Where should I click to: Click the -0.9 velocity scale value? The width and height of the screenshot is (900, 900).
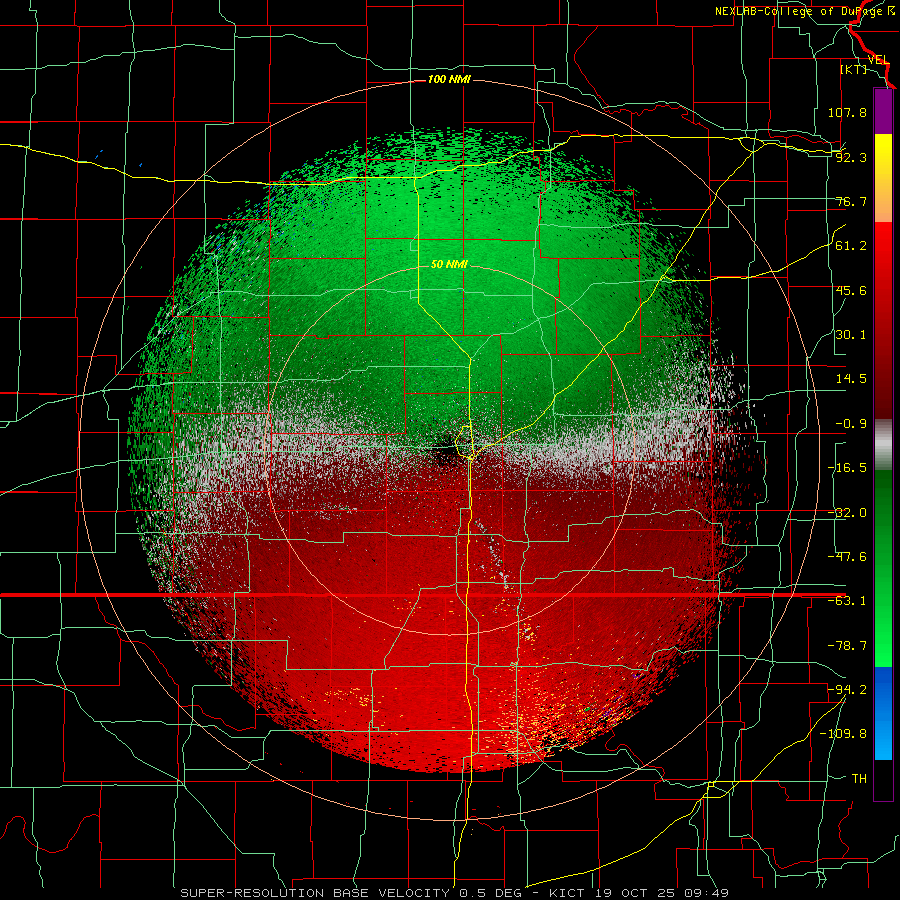(x=851, y=424)
